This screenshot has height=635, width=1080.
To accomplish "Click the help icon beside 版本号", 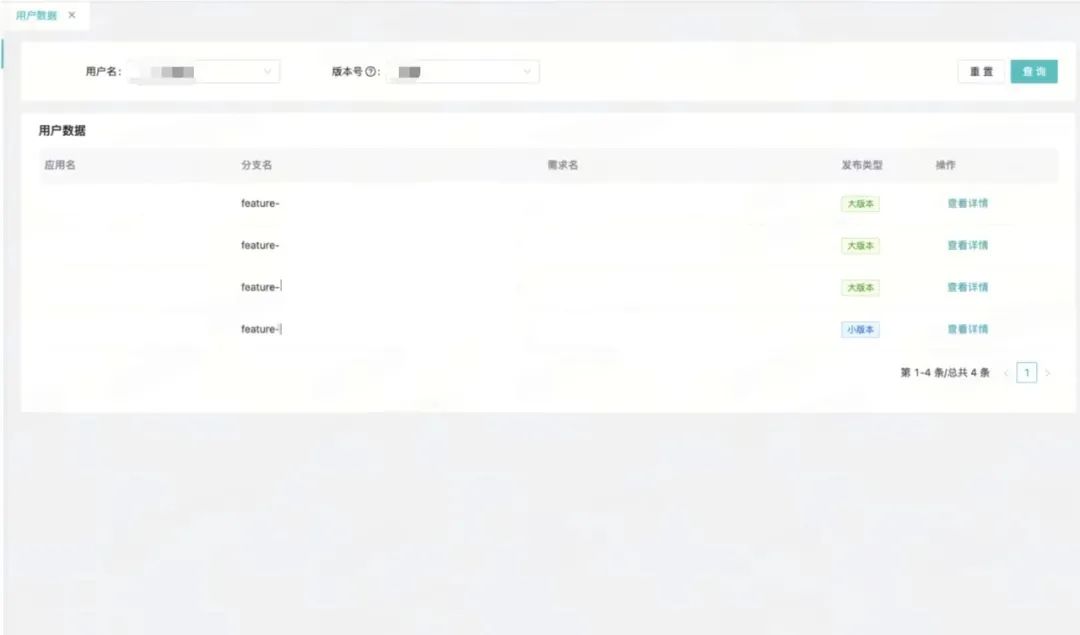I will 371,72.
